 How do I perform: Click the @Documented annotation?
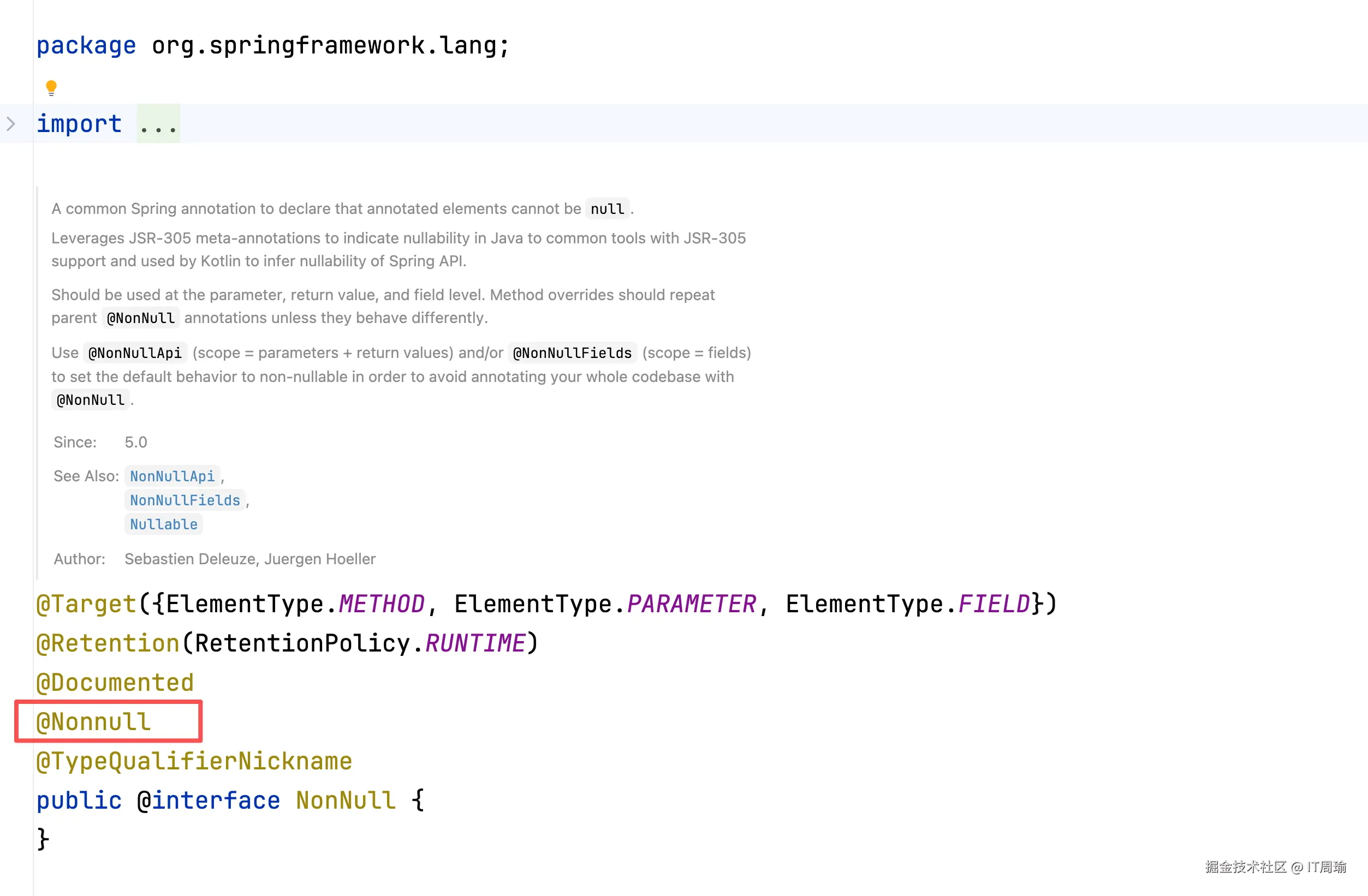115,682
